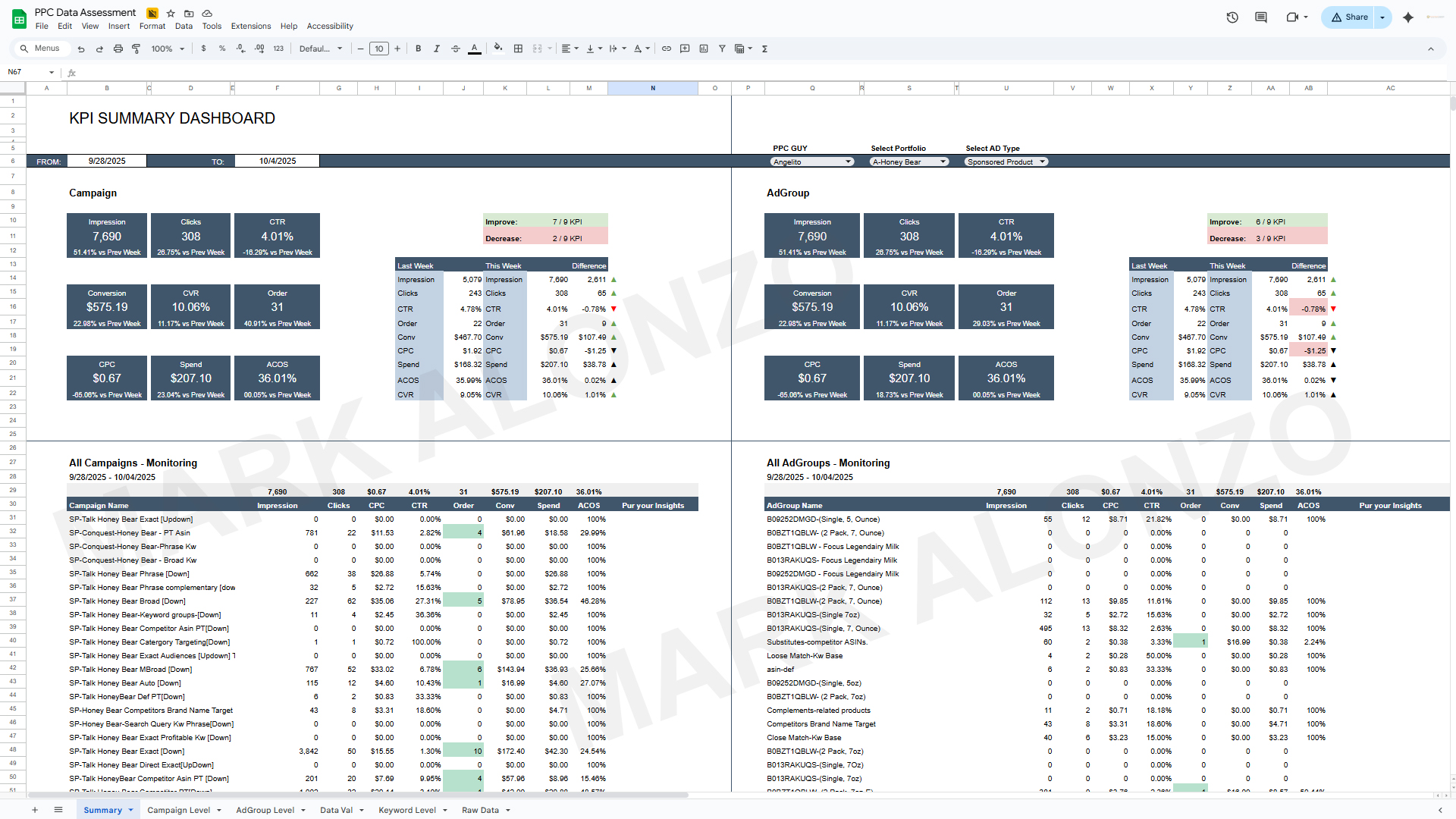Open version history
1456x819 pixels.
pyautogui.click(x=1232, y=17)
